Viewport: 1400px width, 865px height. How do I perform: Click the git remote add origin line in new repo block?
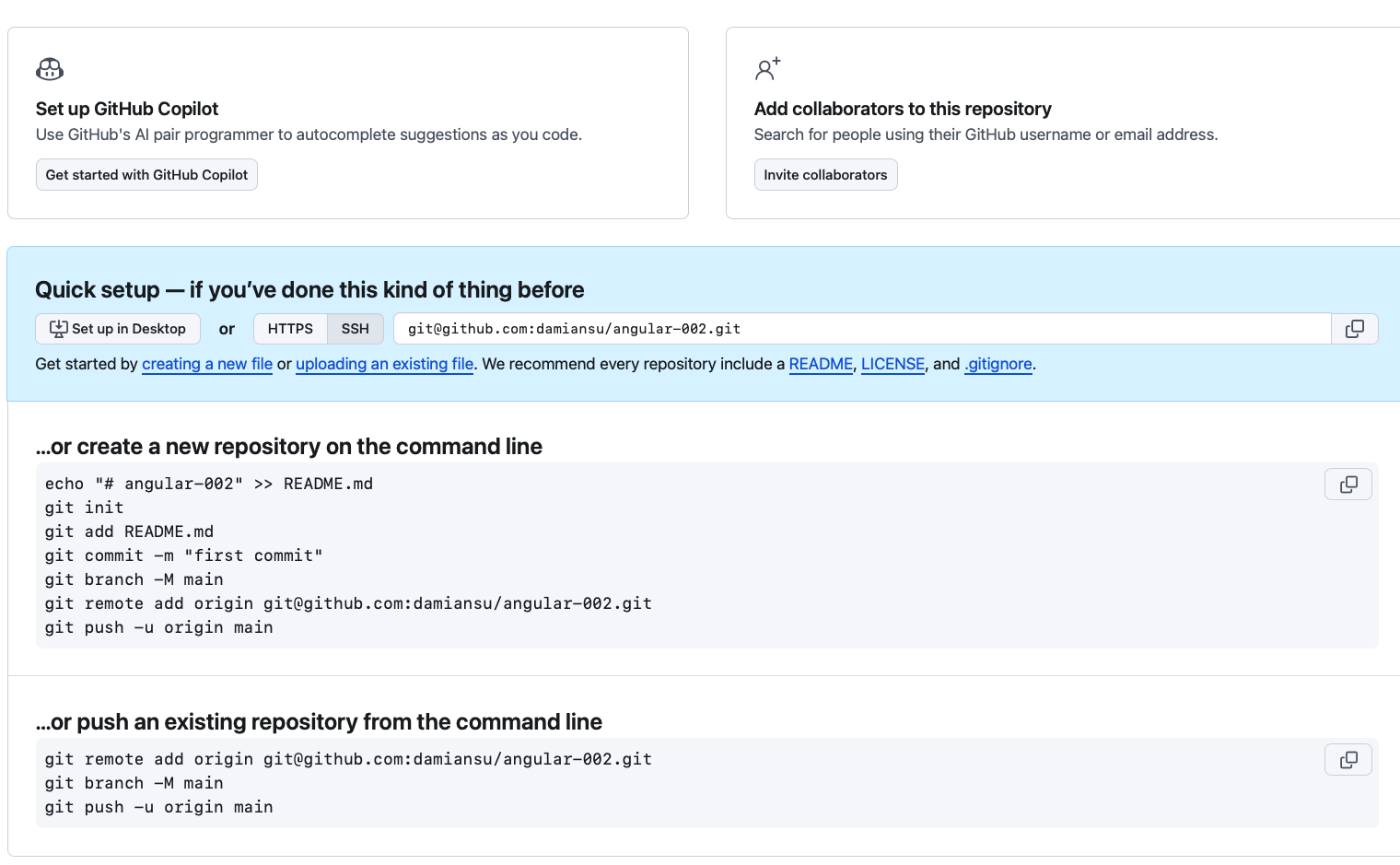tap(348, 603)
